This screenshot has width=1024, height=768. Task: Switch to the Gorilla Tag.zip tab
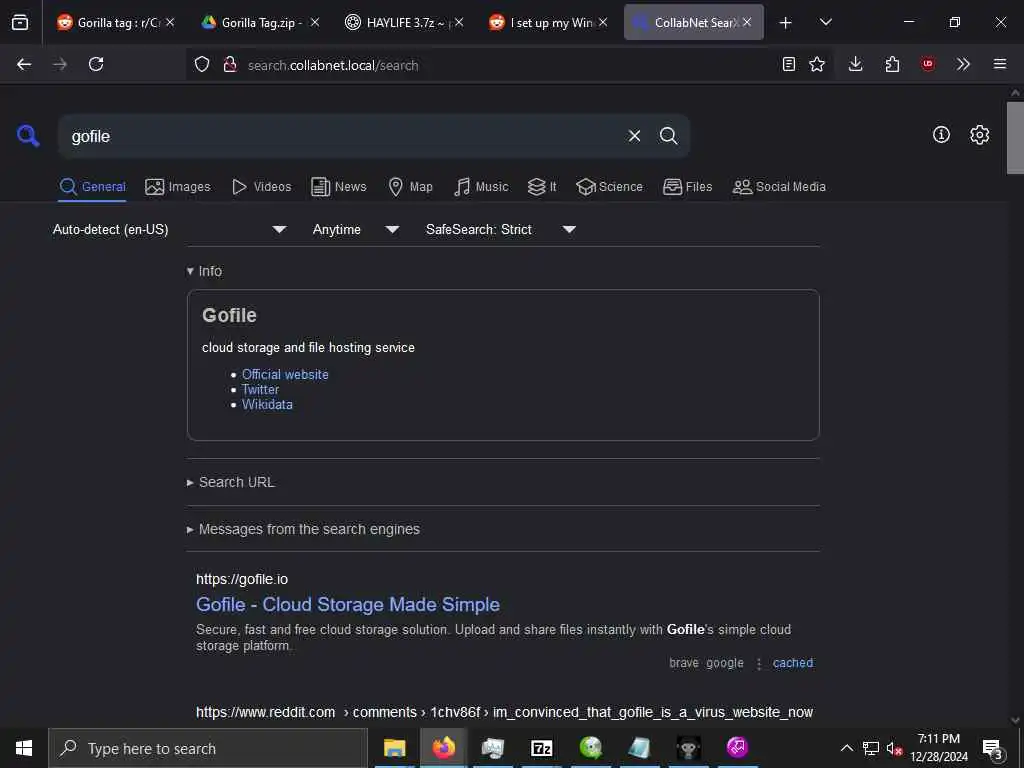point(261,22)
